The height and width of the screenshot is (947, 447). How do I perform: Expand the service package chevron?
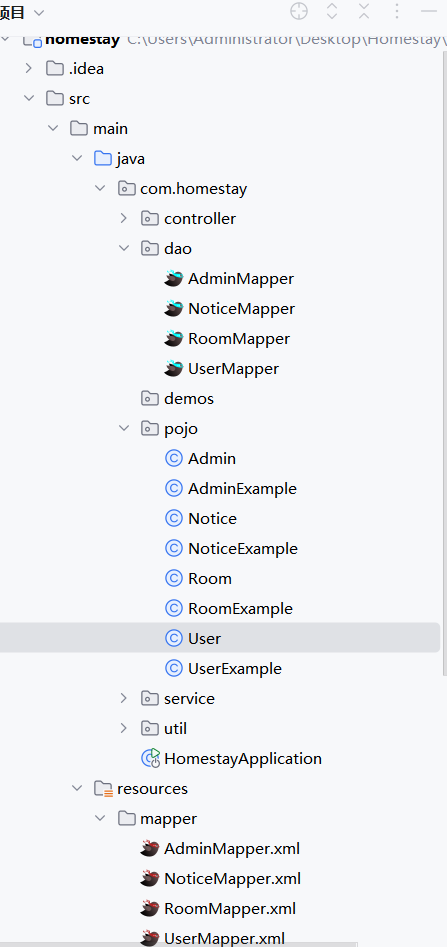[124, 698]
